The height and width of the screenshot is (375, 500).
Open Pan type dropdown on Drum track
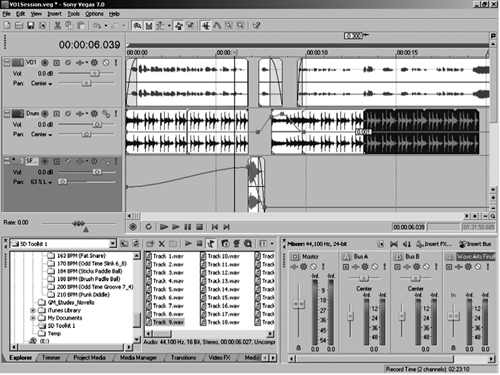[x=50, y=135]
